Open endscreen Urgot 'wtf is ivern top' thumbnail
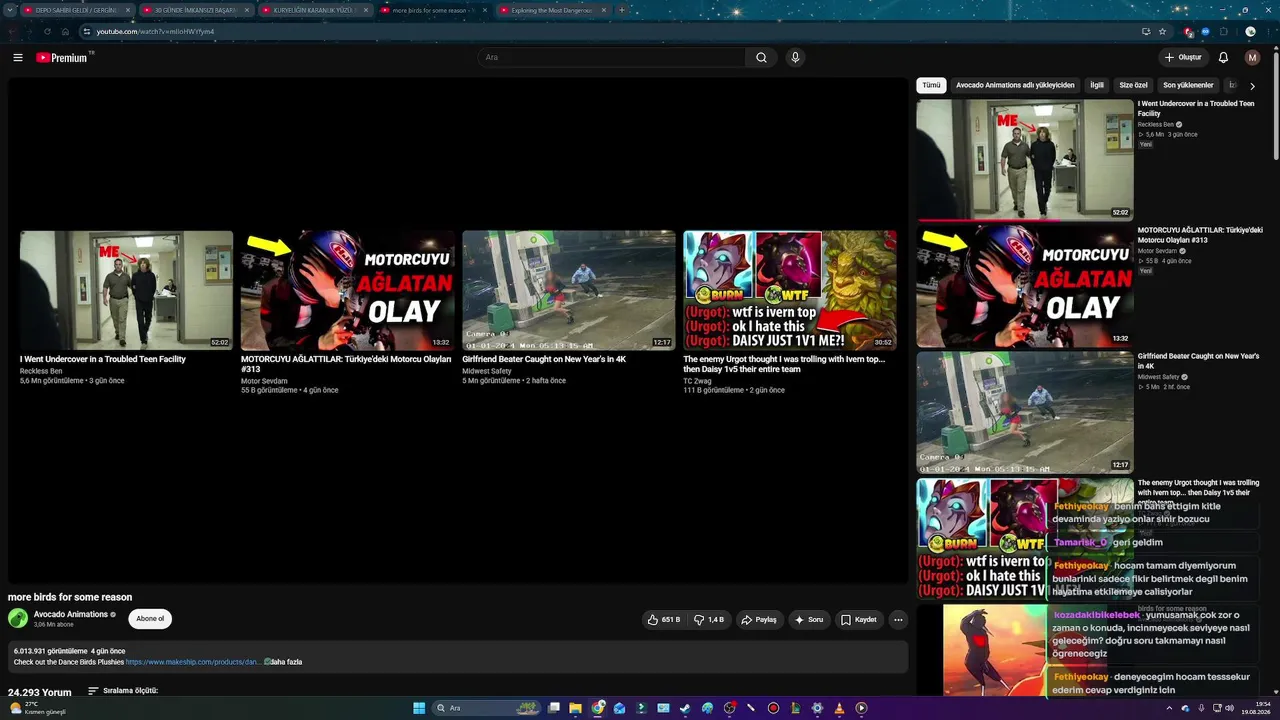The image size is (1280, 720). [790, 290]
